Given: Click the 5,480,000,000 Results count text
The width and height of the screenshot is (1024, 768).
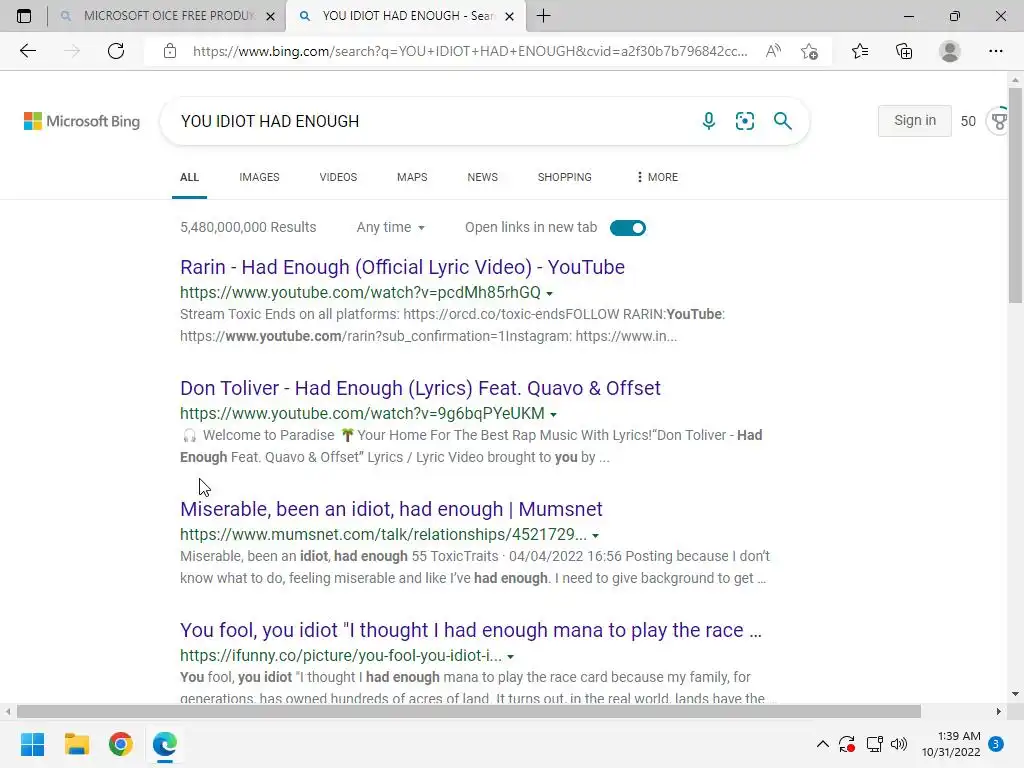Looking at the screenshot, I should [x=248, y=227].
